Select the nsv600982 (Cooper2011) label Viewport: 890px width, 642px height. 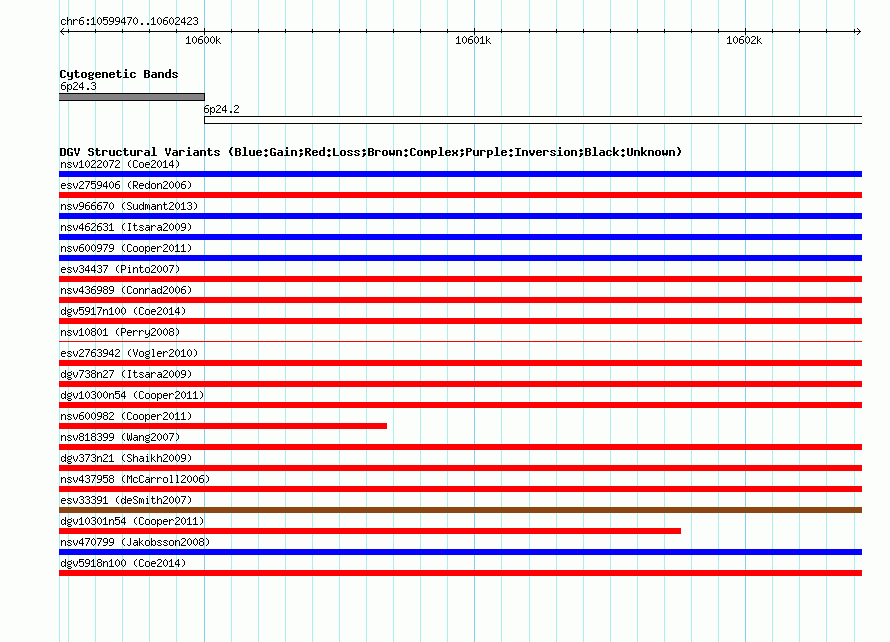(126, 416)
